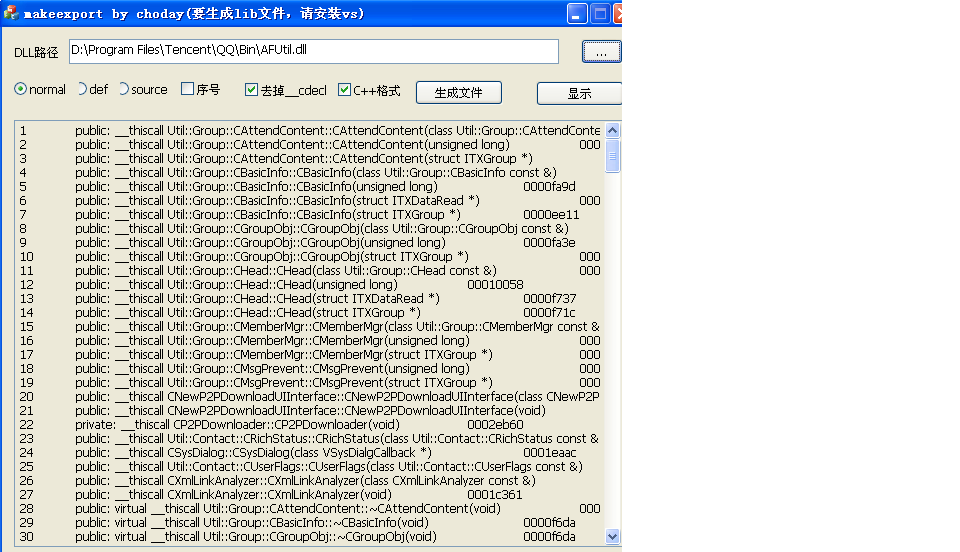The width and height of the screenshot is (960, 552).
Task: Click address 0001eaac in row 24
Action: point(550,453)
